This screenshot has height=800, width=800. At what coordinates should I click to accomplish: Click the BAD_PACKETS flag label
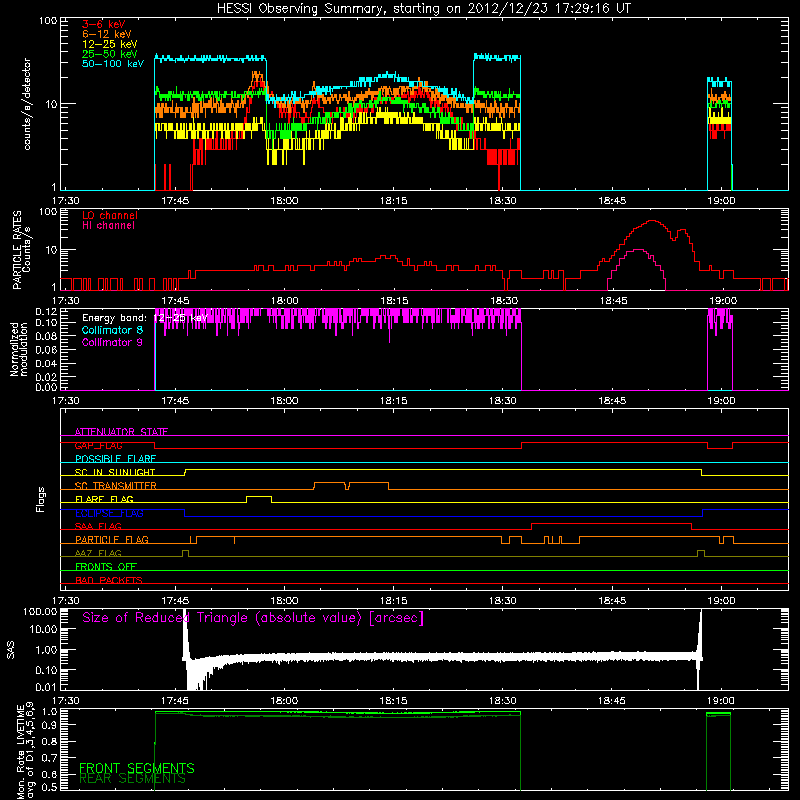[109, 581]
